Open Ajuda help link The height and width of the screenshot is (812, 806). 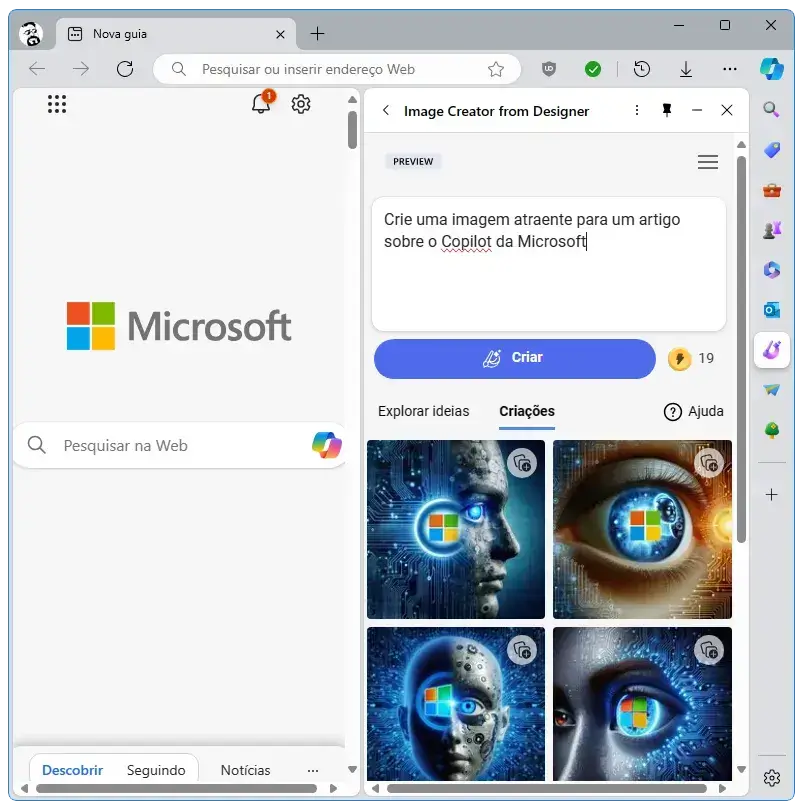[693, 412]
